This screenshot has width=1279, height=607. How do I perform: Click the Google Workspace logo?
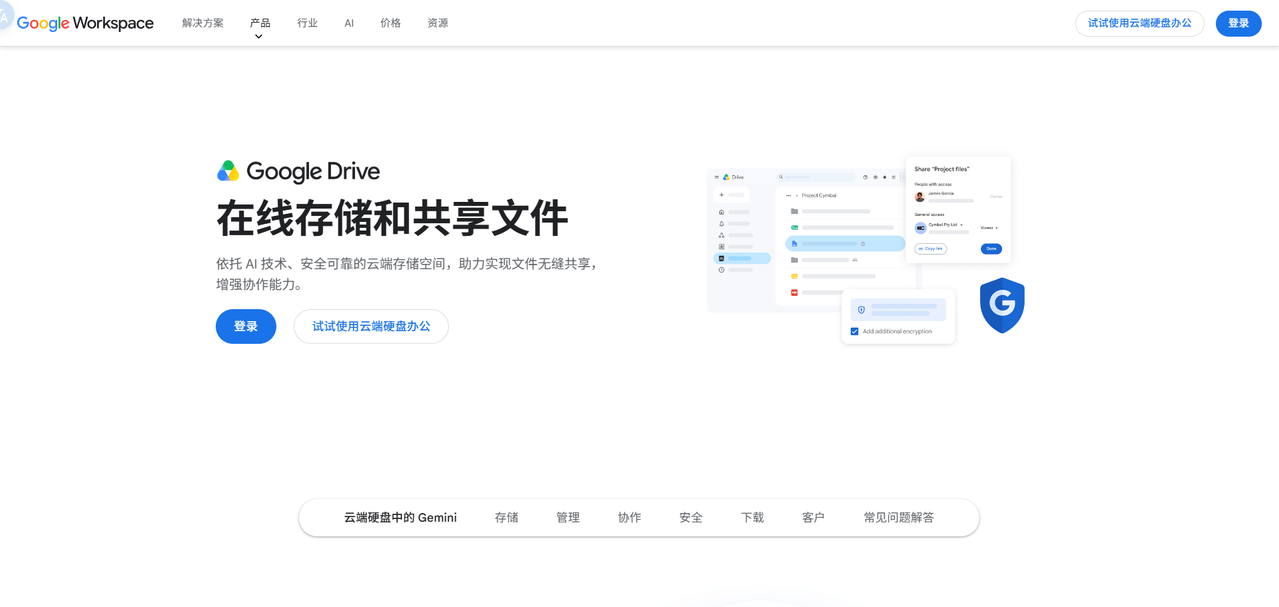point(85,23)
